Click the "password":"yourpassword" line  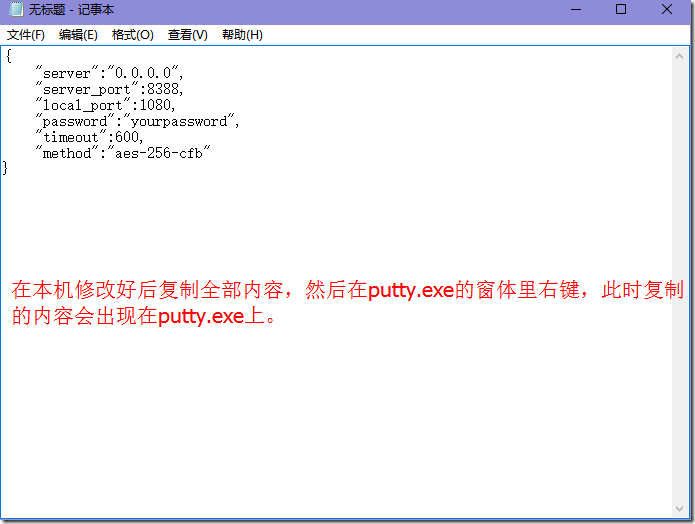pos(137,121)
